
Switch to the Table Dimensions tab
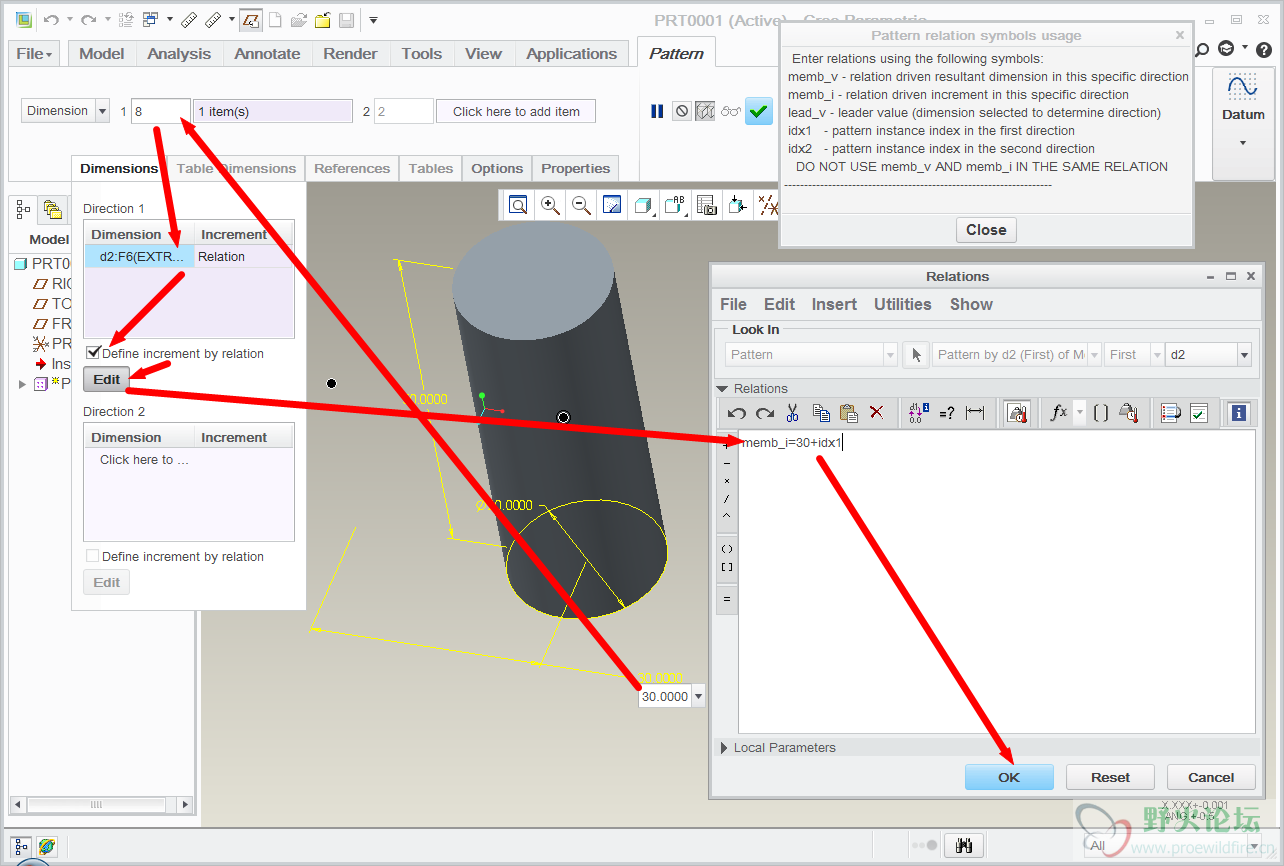click(x=236, y=168)
